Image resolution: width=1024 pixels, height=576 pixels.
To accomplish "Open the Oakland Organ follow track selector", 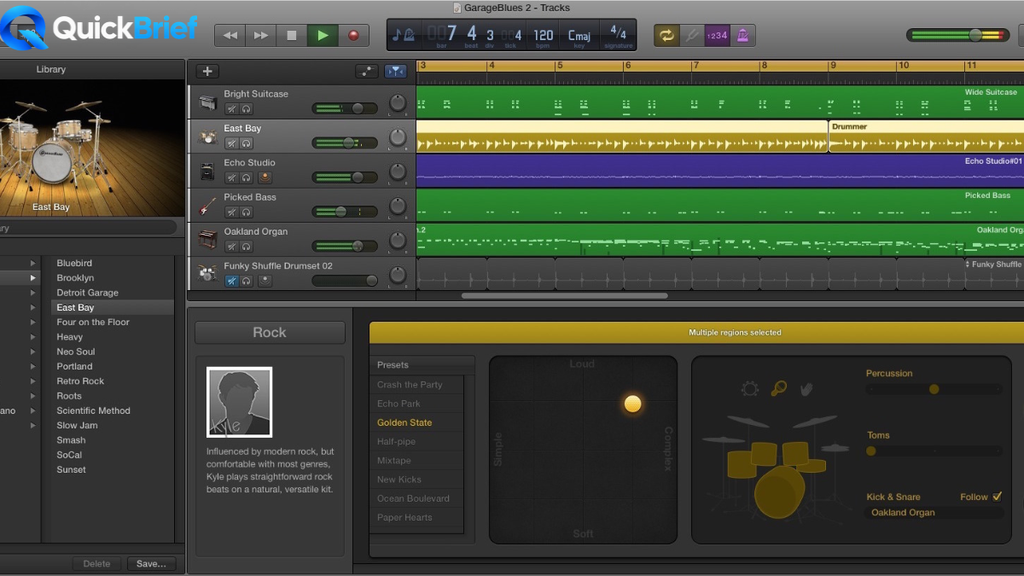I will tap(934, 513).
